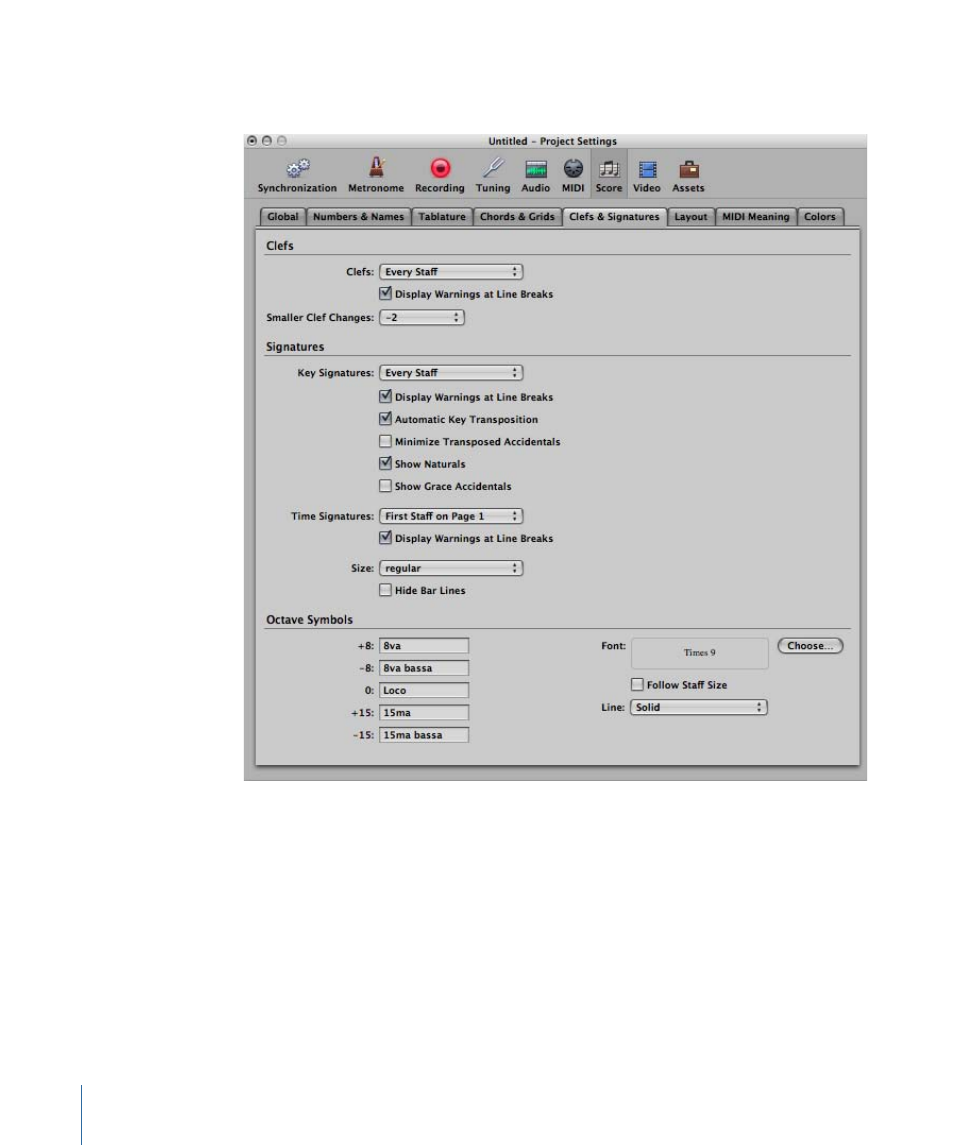Switch to the Colors tab
954x1145 pixels.
click(820, 217)
